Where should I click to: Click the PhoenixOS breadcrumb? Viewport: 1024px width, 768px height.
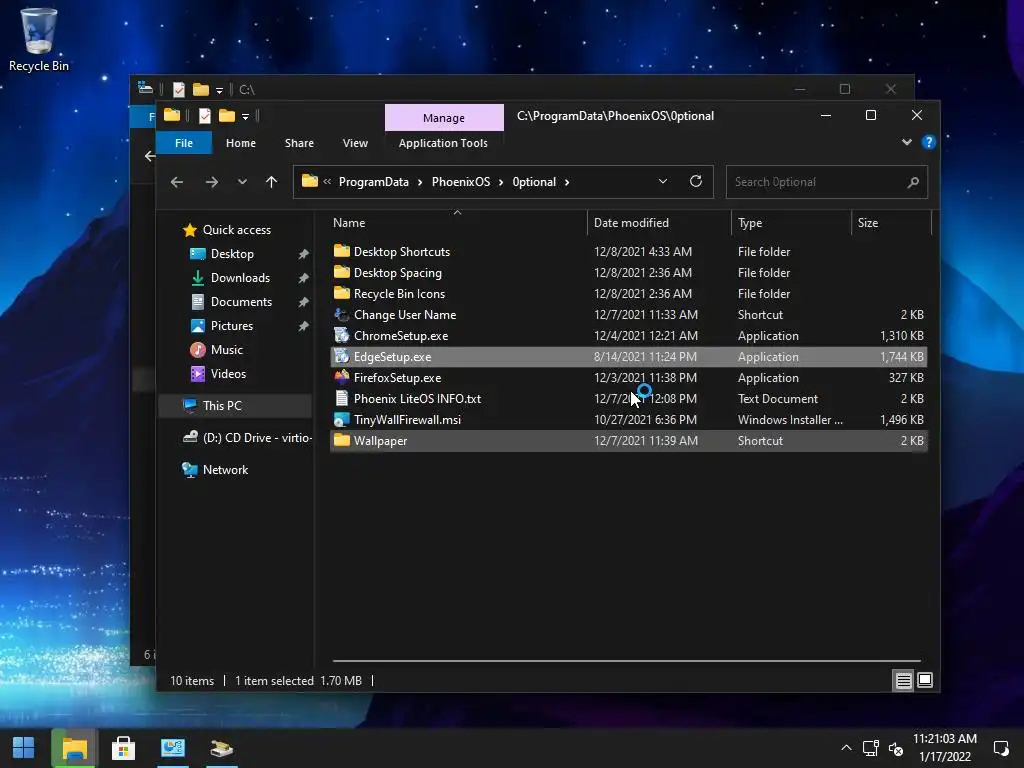[460, 182]
